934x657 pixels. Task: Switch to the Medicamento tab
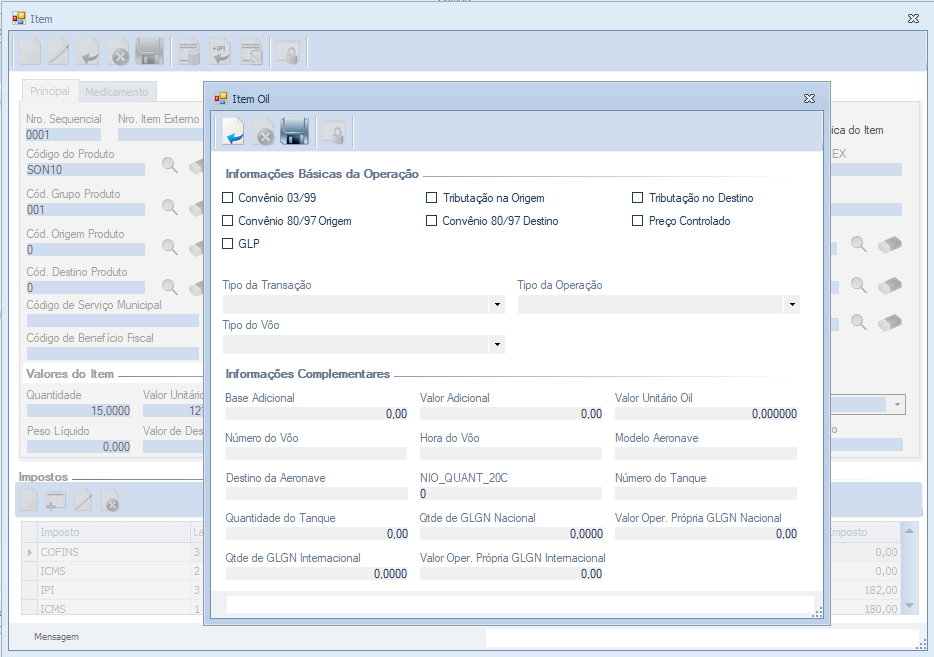tap(116, 92)
